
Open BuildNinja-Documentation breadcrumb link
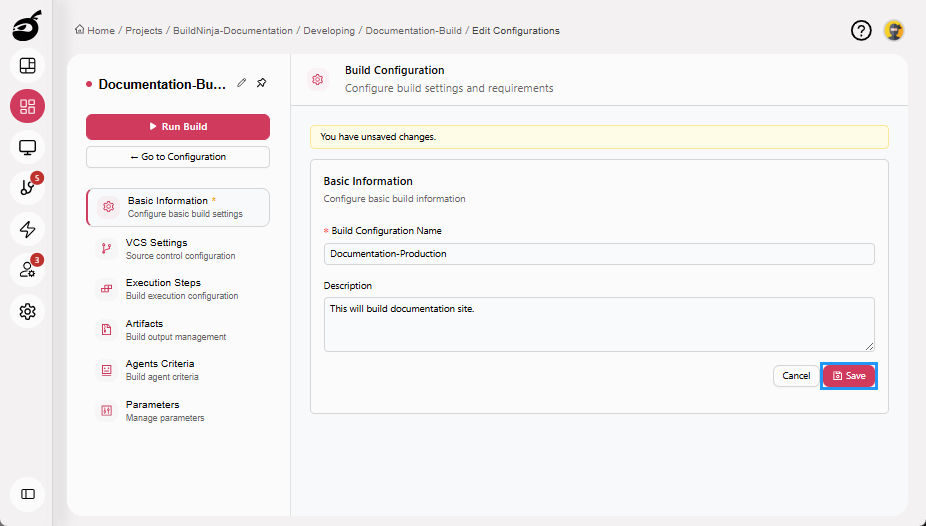(x=233, y=31)
